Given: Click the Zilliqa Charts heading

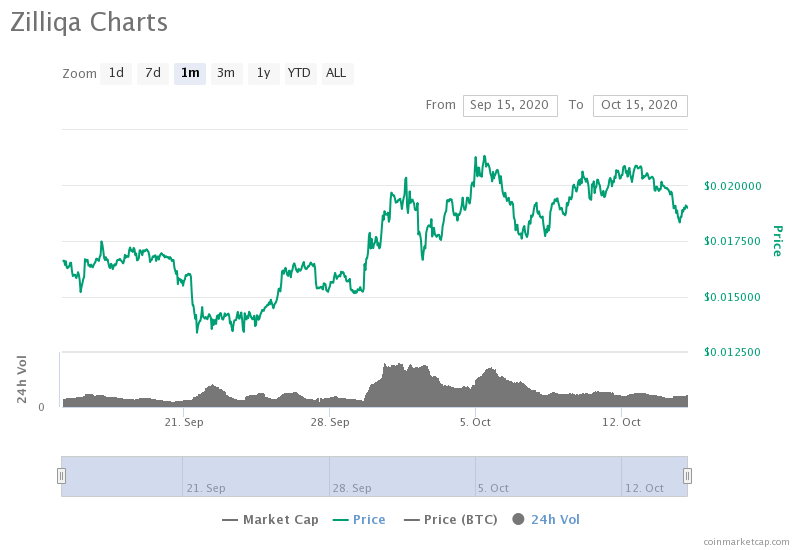Looking at the screenshot, I should pos(89,22).
